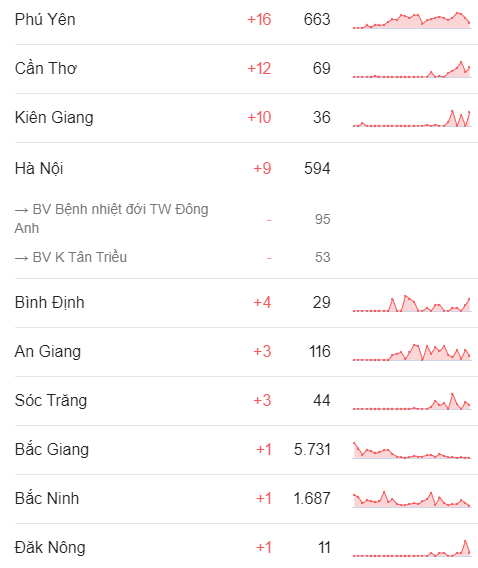Image resolution: width=478 pixels, height=568 pixels.
Task: Click the Đăk Nông province name
Action: point(50,547)
